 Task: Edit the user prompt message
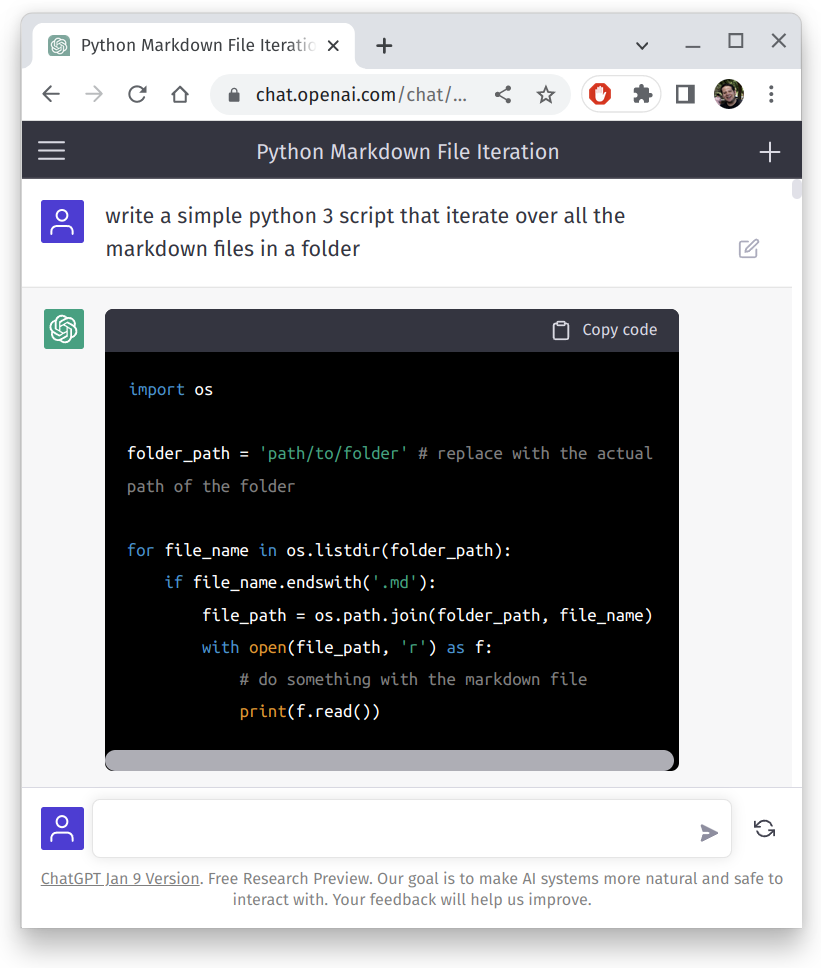click(x=748, y=249)
